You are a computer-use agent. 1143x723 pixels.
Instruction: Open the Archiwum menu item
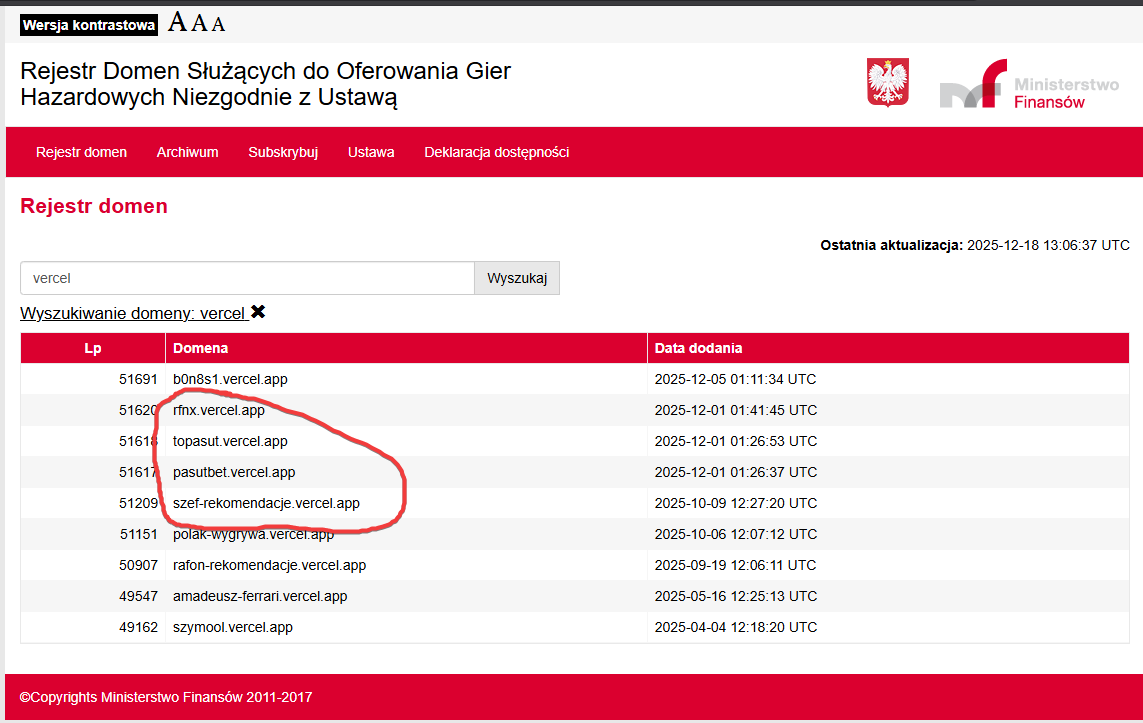187,152
